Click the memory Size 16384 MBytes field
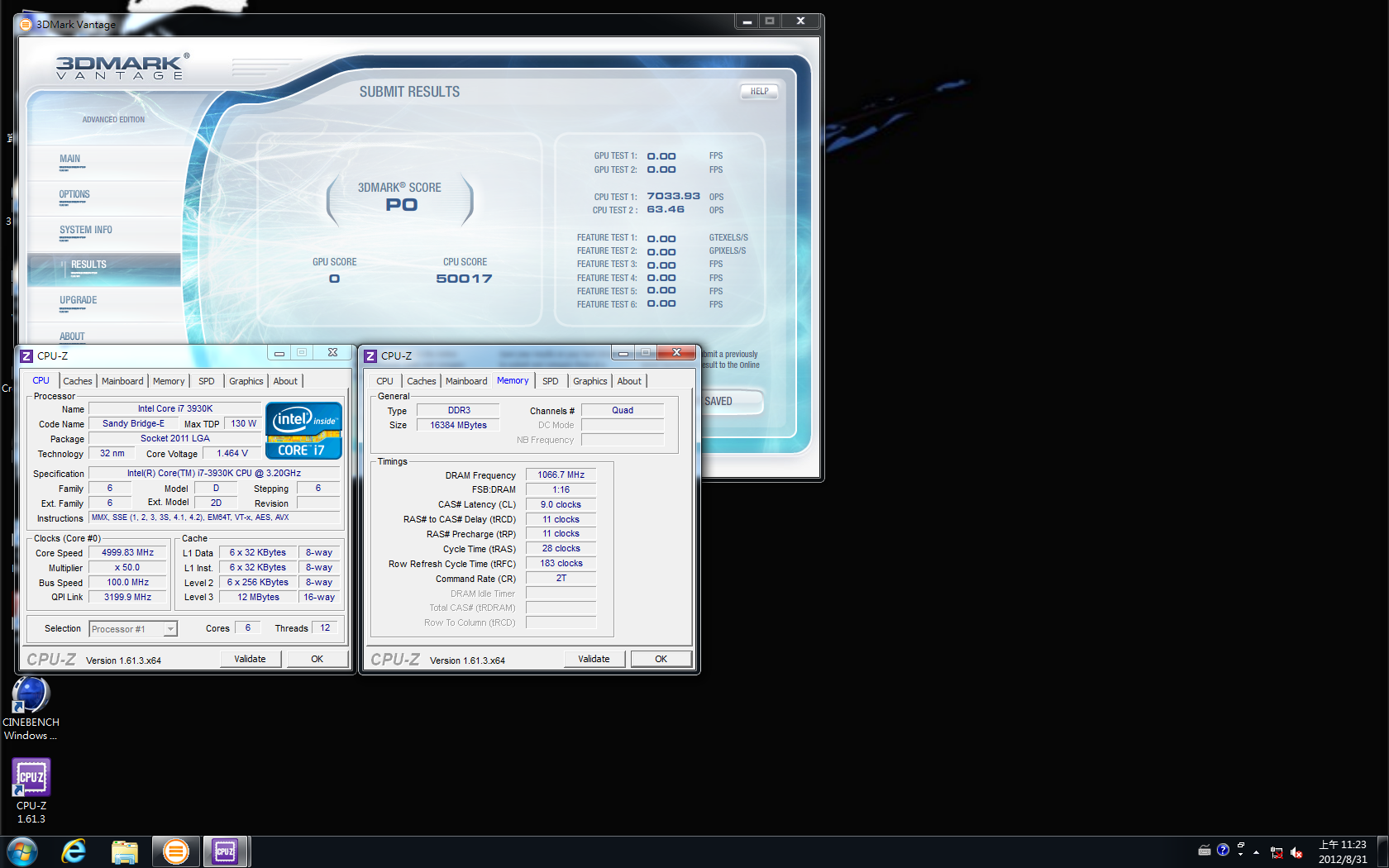The width and height of the screenshot is (1389, 868). click(458, 425)
